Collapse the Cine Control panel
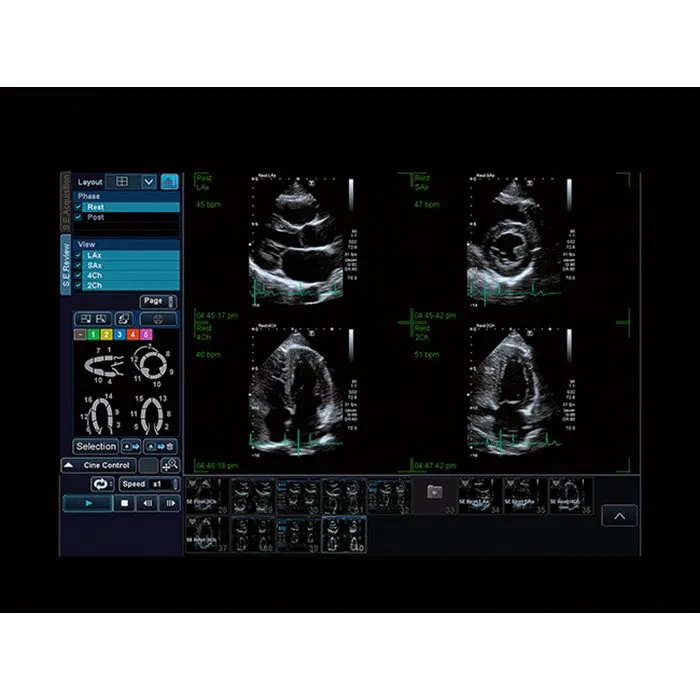 pos(68,465)
